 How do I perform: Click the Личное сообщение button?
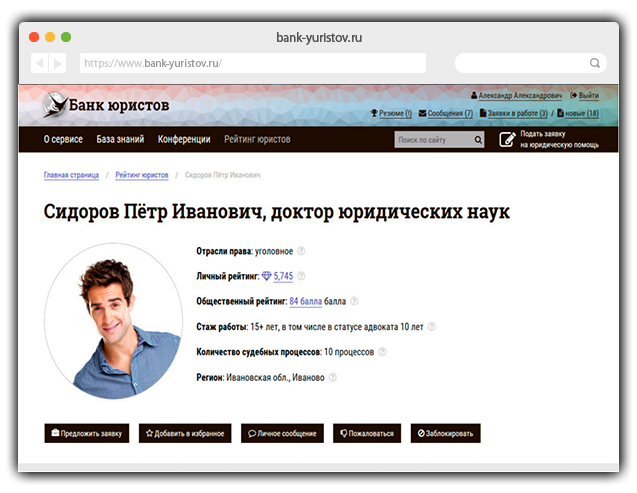(x=282, y=433)
